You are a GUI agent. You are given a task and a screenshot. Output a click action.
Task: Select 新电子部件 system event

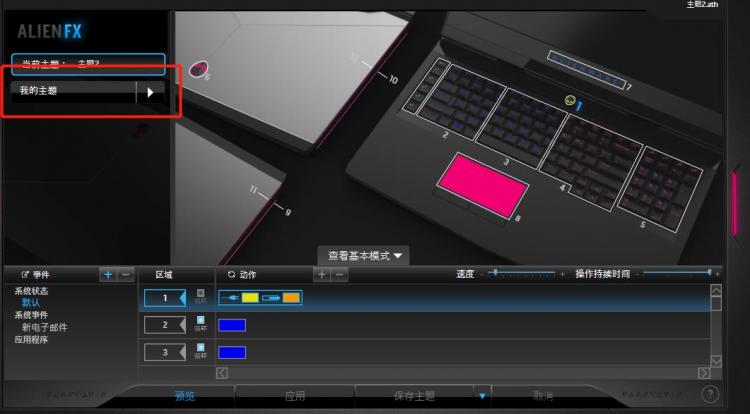click(x=44, y=327)
